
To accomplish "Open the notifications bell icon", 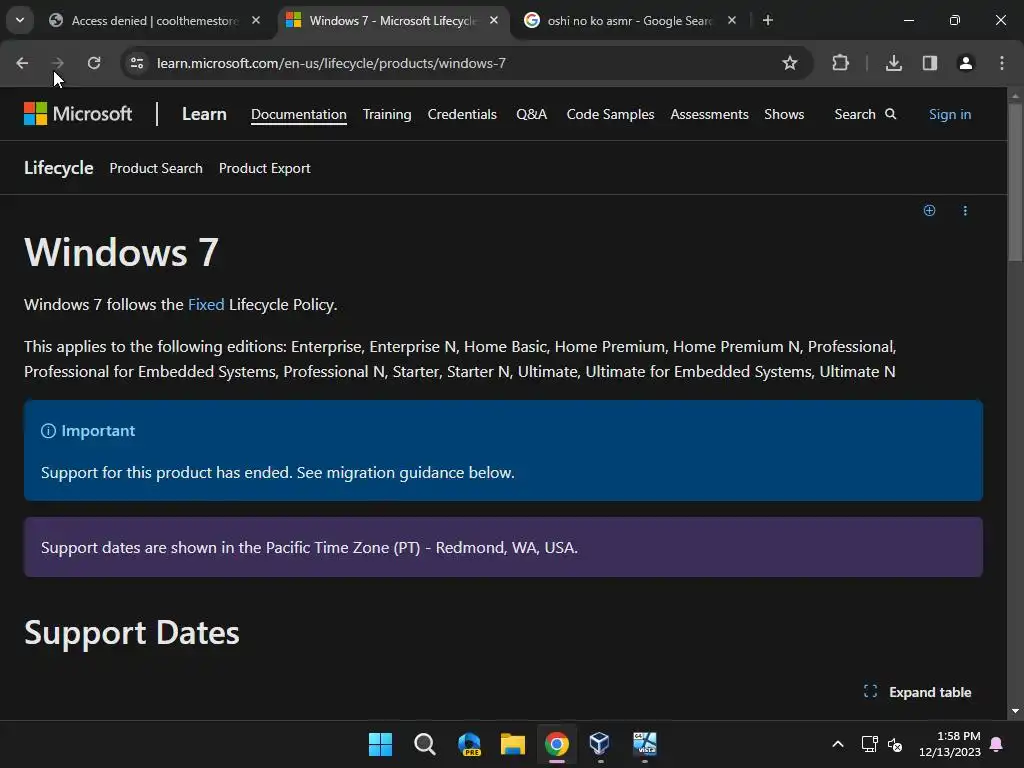I will tap(997, 744).
